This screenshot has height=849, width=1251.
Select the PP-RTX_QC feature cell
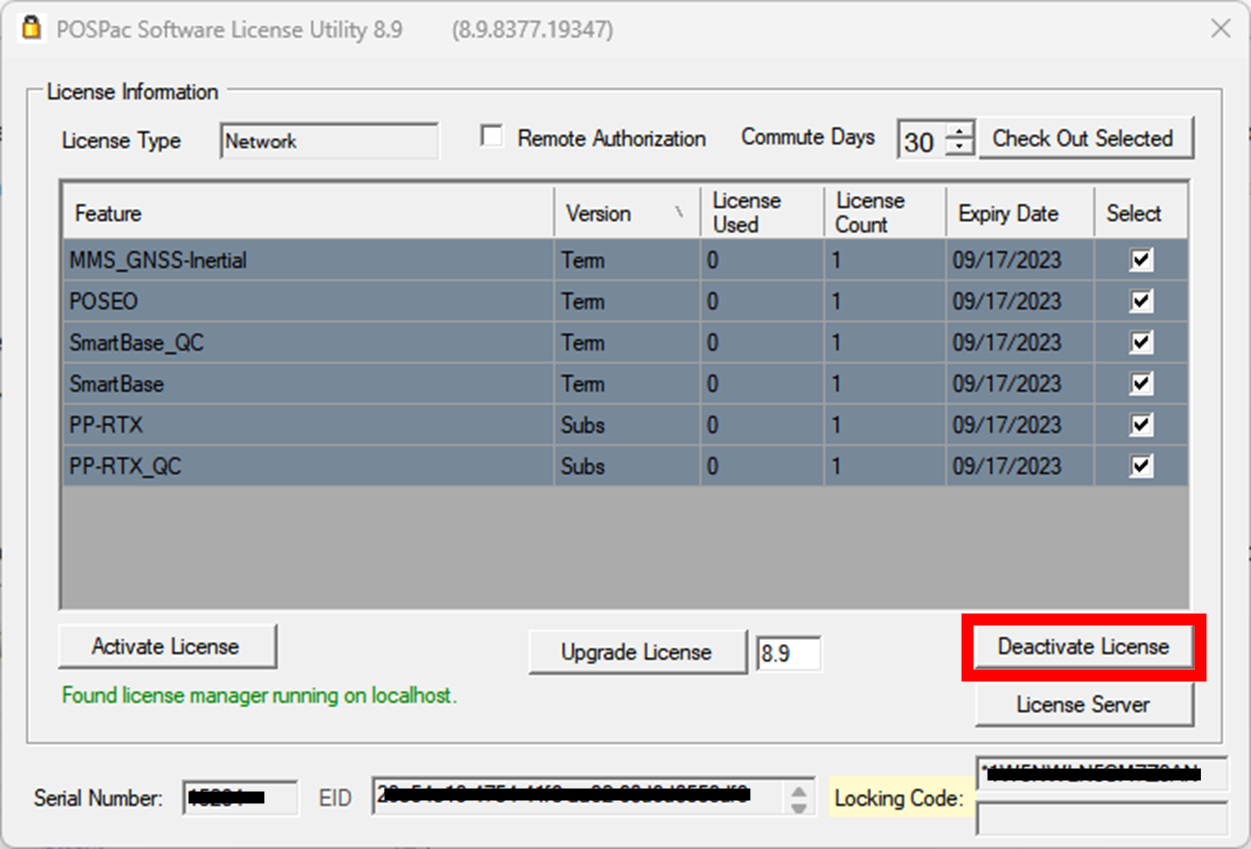pyautogui.click(x=308, y=465)
